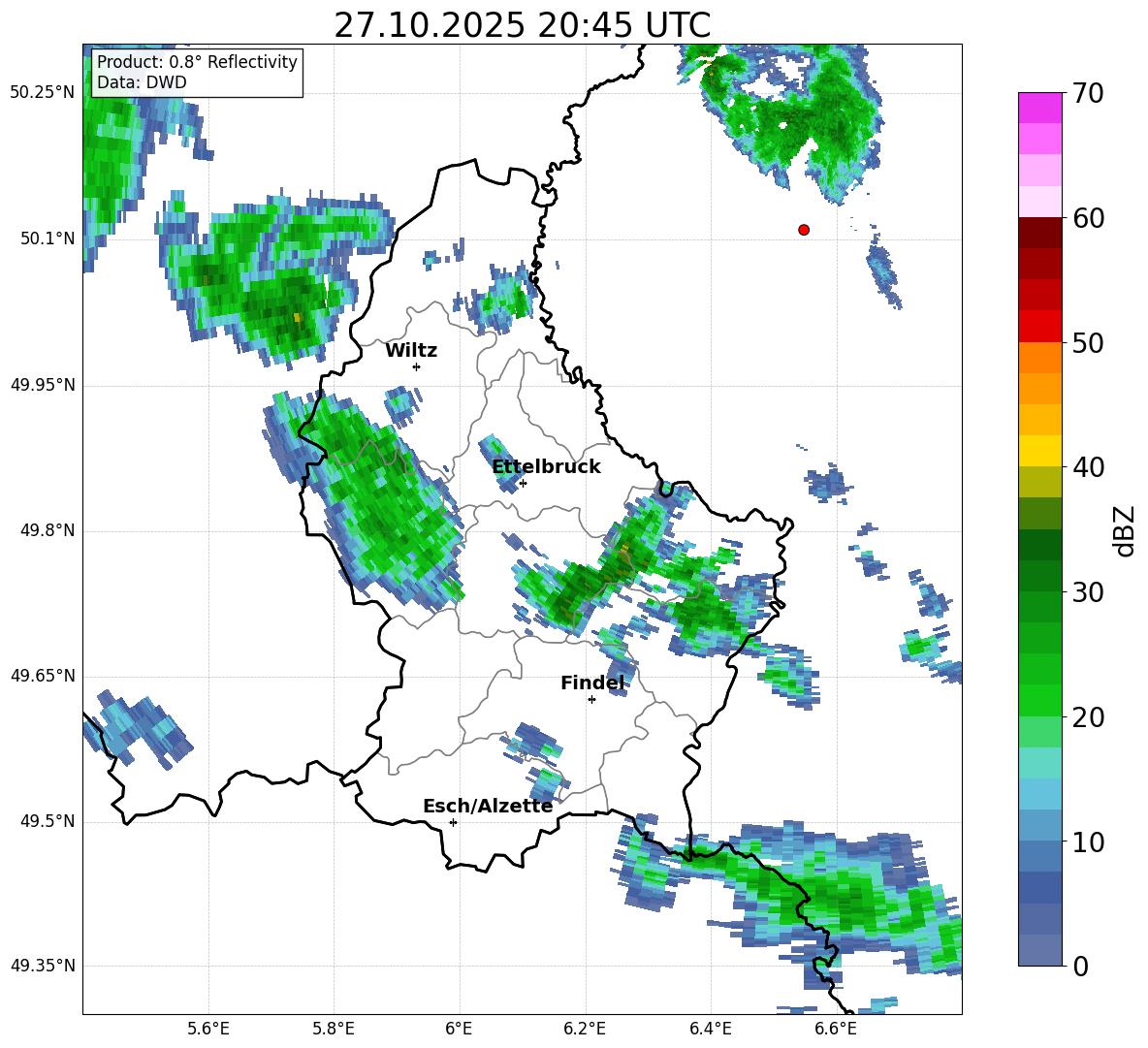The width and height of the screenshot is (1148, 1048).
Task: Click the bright red swatch just above 50 dBZ
Action: 1039,327
